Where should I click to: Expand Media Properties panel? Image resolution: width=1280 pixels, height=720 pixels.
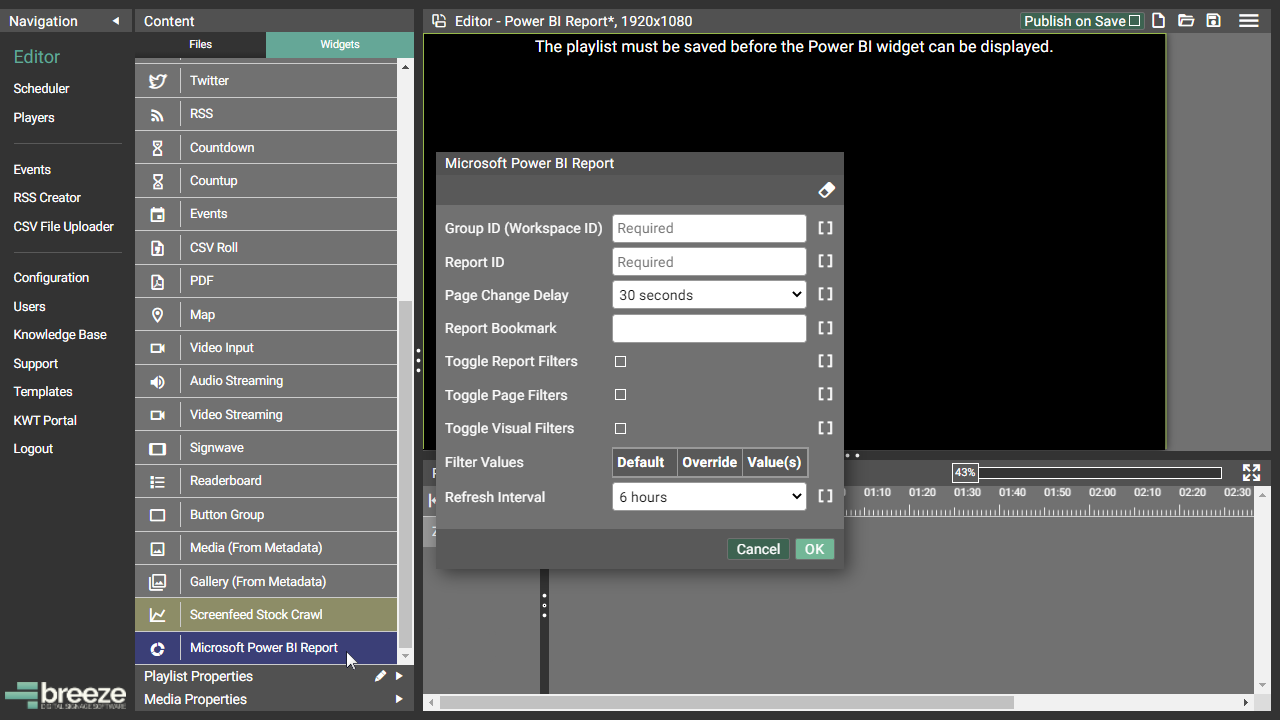[x=399, y=699]
